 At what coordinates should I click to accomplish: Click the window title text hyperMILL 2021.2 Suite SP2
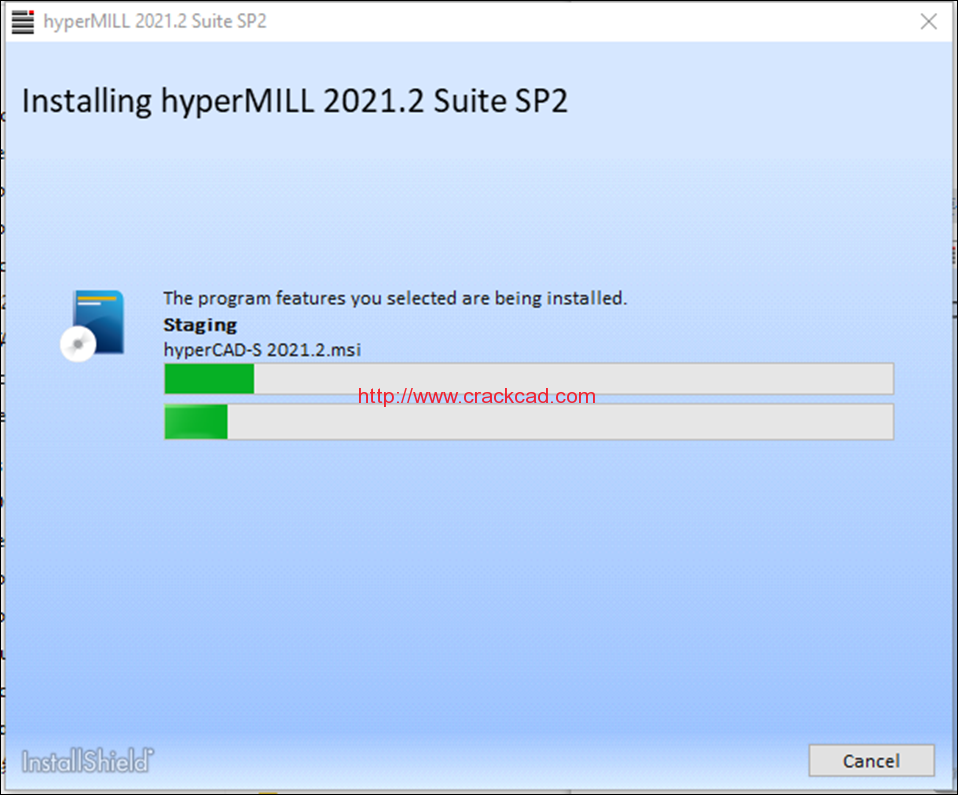(x=155, y=21)
